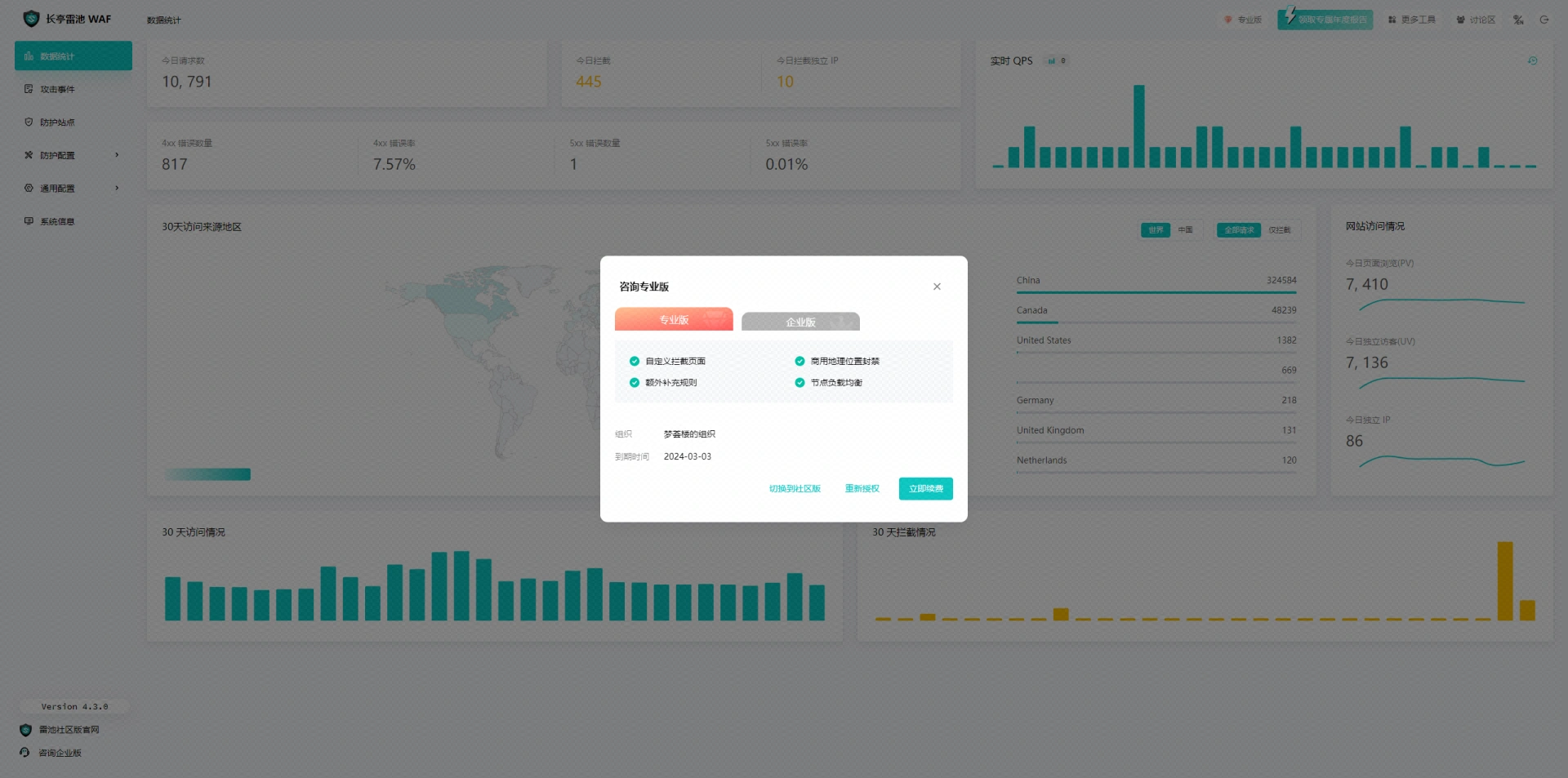Click the United Kingdom region row
The height and width of the screenshot is (778, 1568).
coord(1156,433)
